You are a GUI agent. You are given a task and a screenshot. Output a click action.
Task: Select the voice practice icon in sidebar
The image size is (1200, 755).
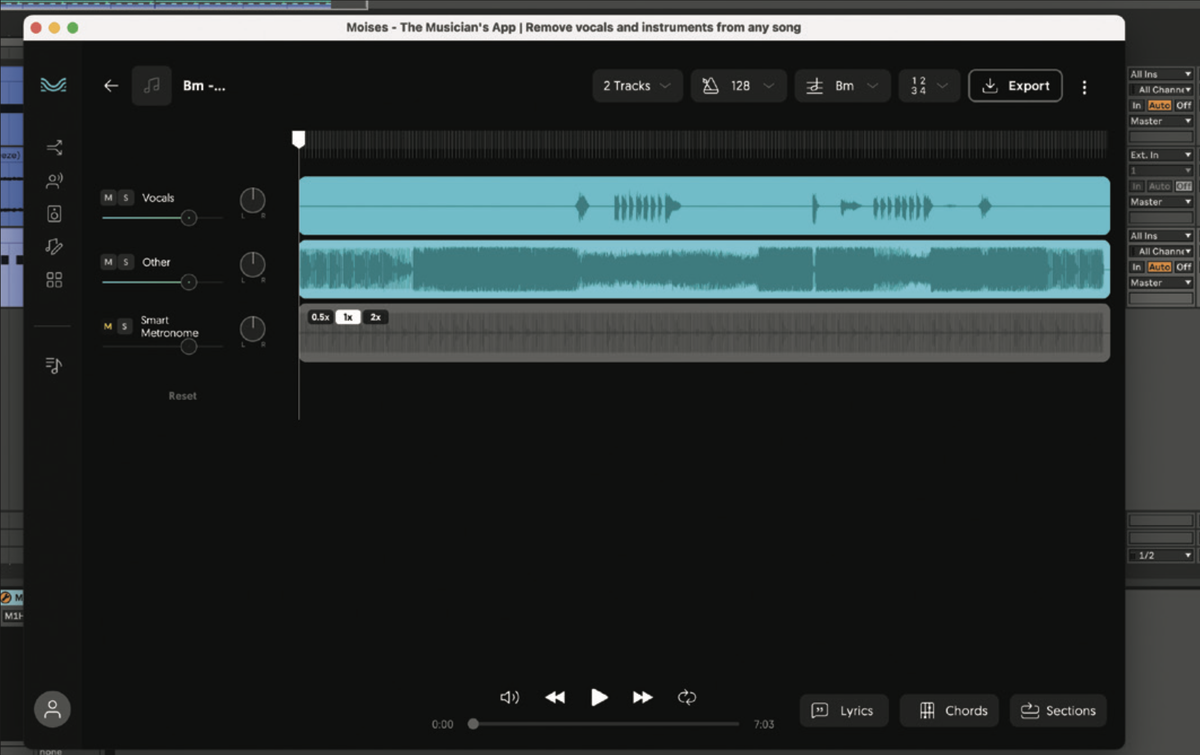click(52, 180)
